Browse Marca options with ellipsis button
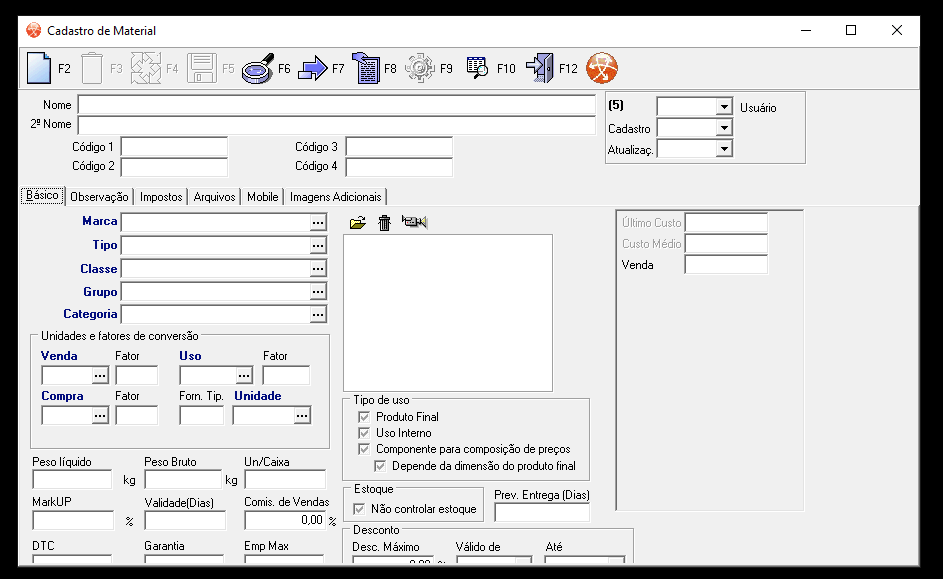The image size is (943, 579). point(318,220)
